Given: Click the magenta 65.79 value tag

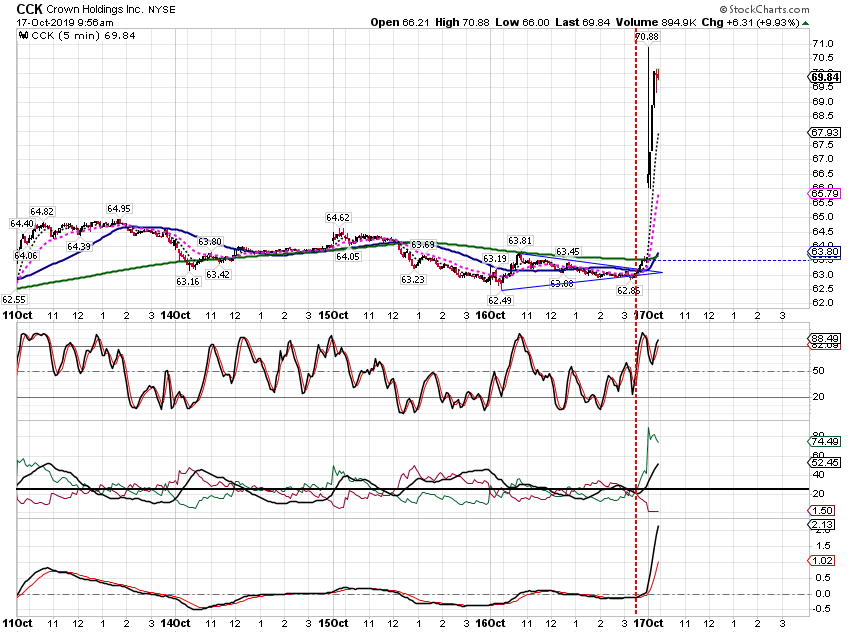Looking at the screenshot, I should click(825, 193).
